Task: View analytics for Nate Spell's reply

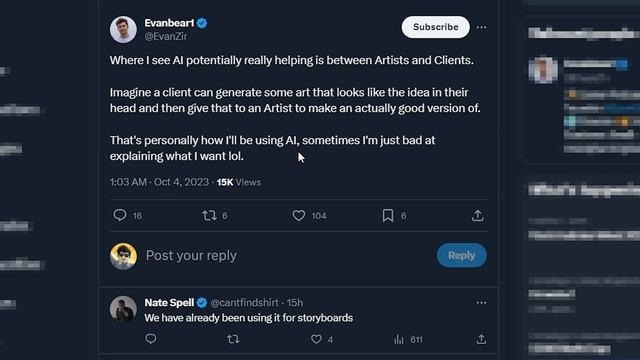Action: [399, 339]
